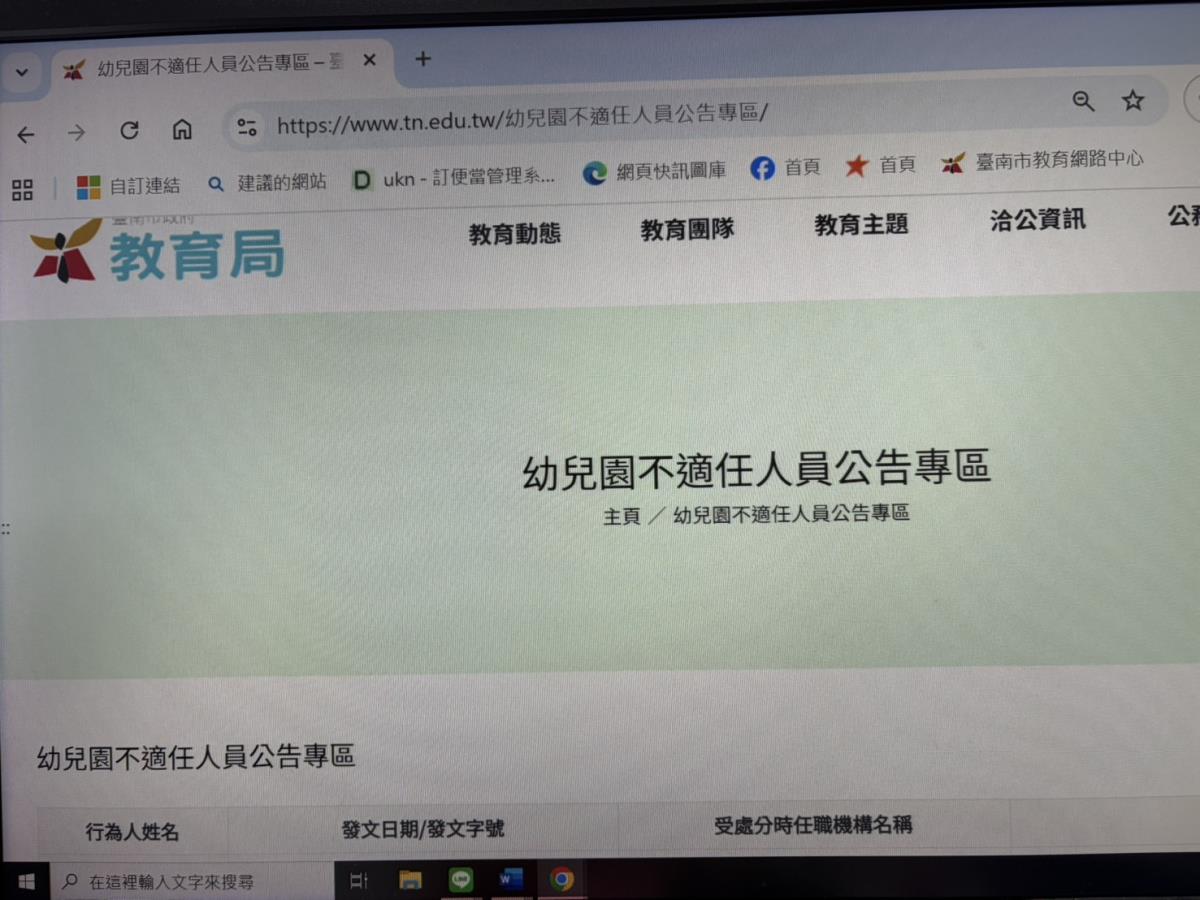Open the 臺南市教育網路中心 bookmark

(1042, 161)
